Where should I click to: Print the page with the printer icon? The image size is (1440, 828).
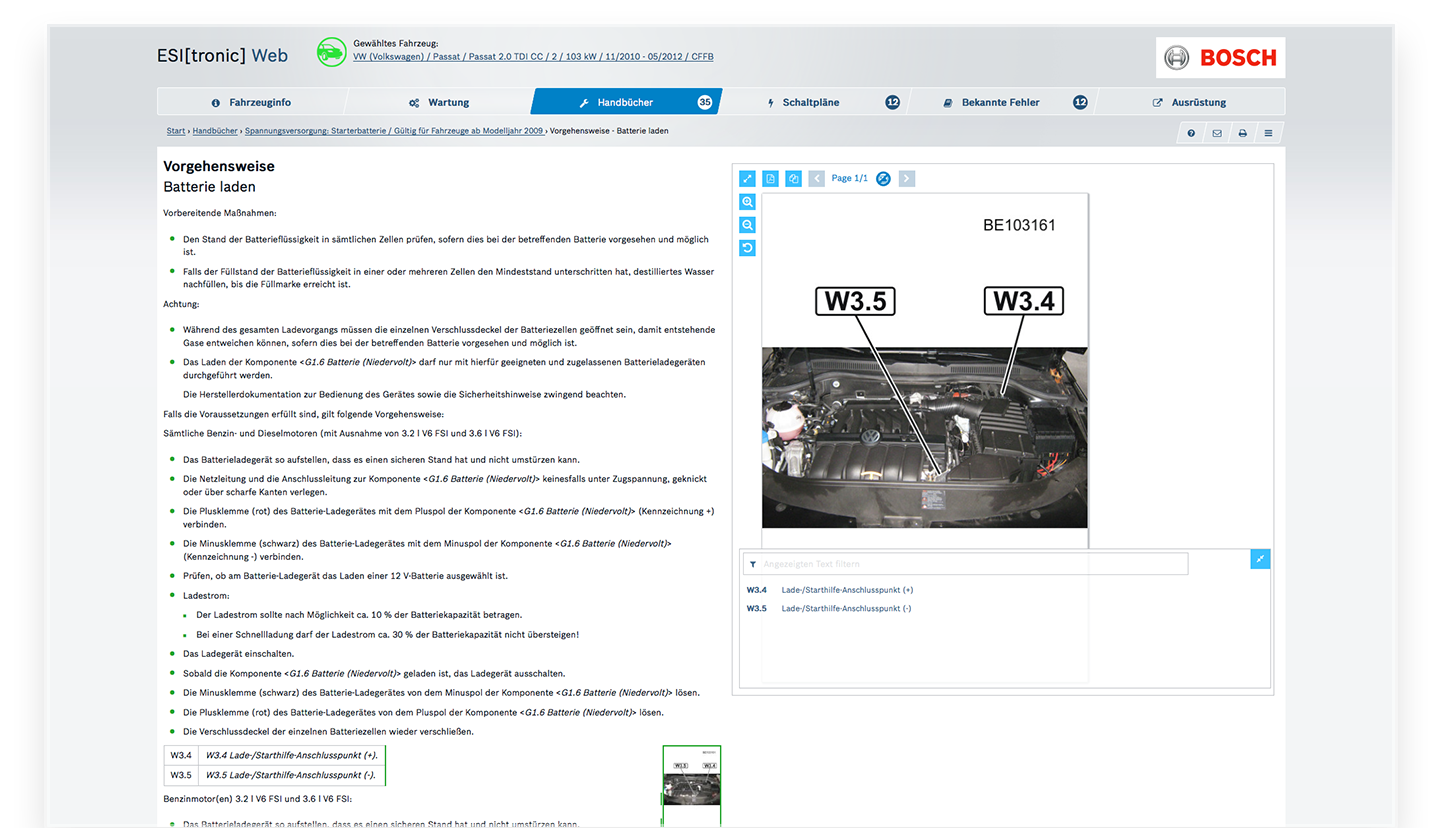(x=1243, y=133)
